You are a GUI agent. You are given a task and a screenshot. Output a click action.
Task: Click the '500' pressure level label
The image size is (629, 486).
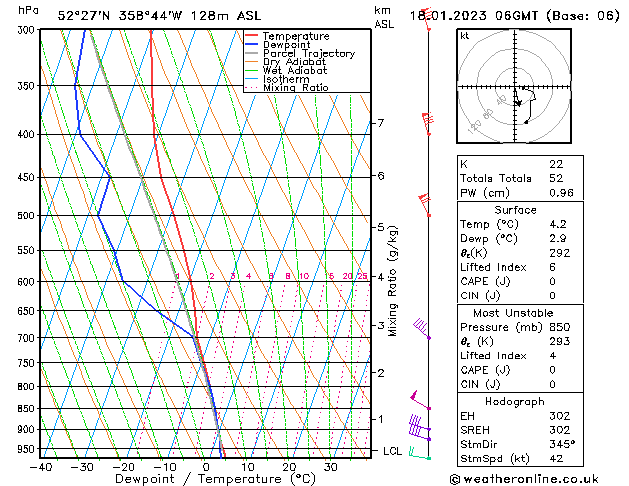click(x=28, y=216)
